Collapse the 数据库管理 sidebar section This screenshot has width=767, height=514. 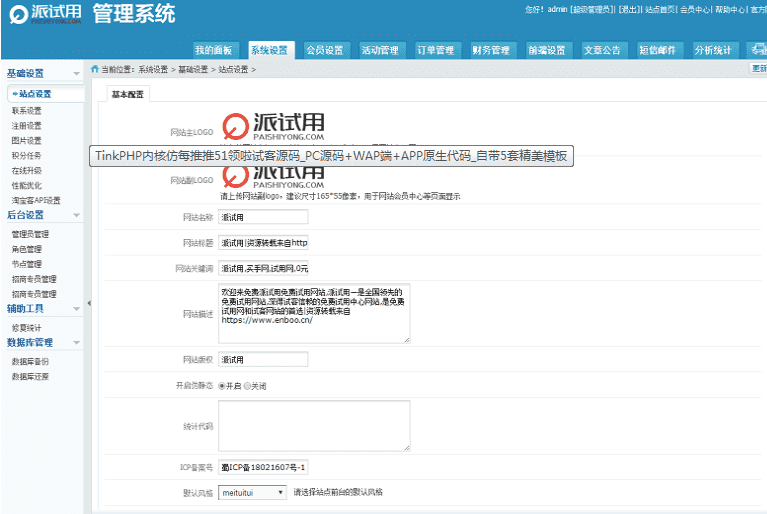tap(76, 343)
